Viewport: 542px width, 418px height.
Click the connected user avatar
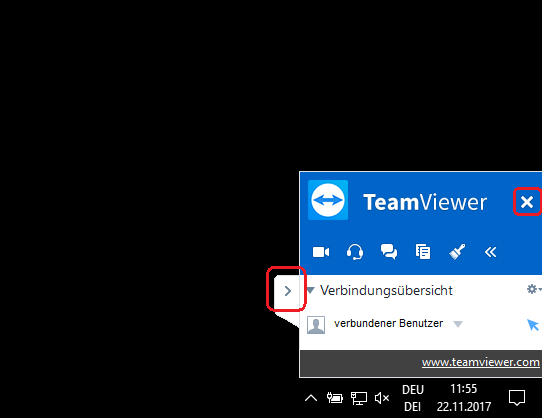316,325
